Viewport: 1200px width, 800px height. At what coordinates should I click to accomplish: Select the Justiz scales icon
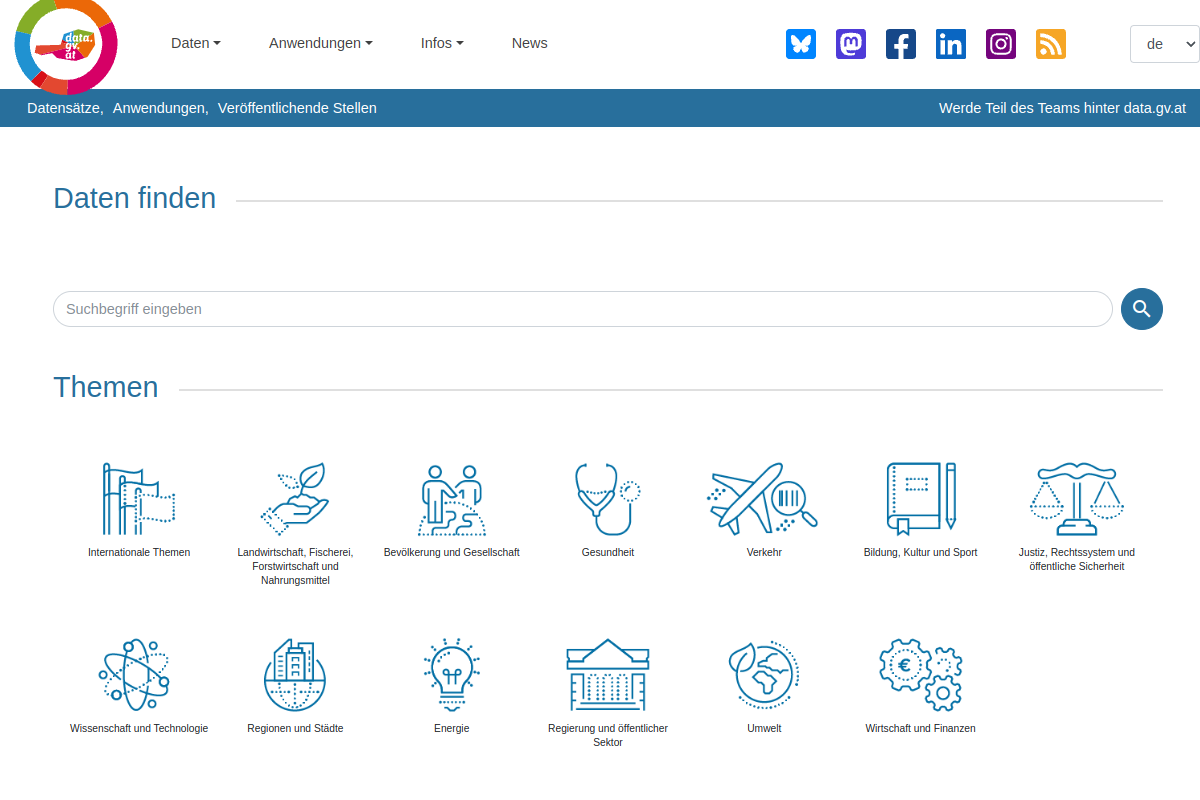1077,499
